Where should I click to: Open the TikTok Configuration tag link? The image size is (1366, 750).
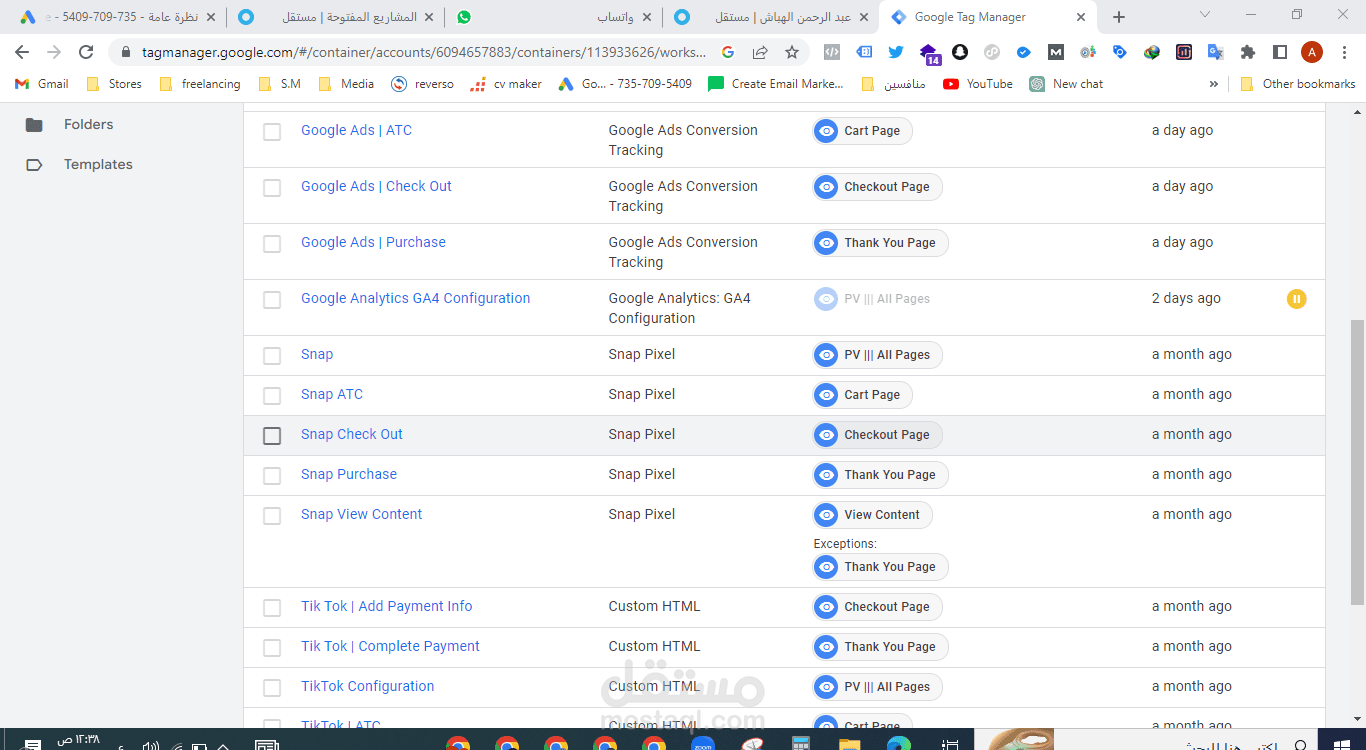pos(367,686)
